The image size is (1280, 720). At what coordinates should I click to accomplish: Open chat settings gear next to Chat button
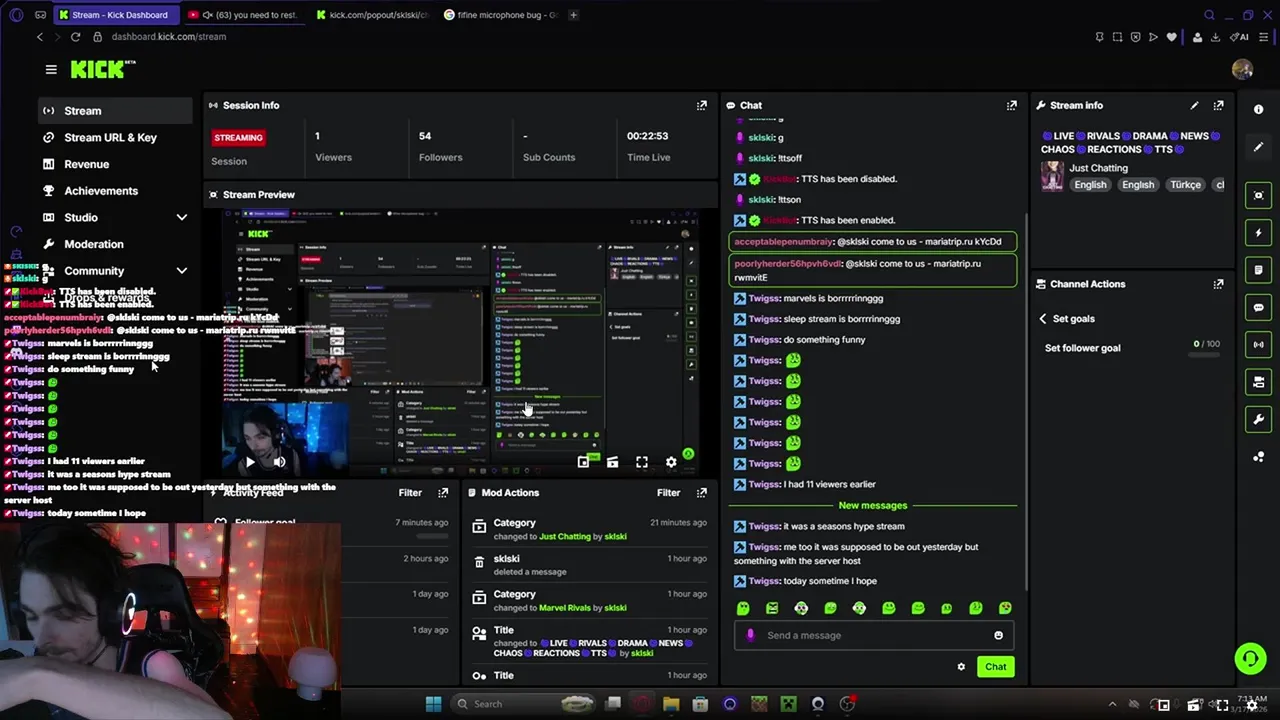tap(961, 667)
